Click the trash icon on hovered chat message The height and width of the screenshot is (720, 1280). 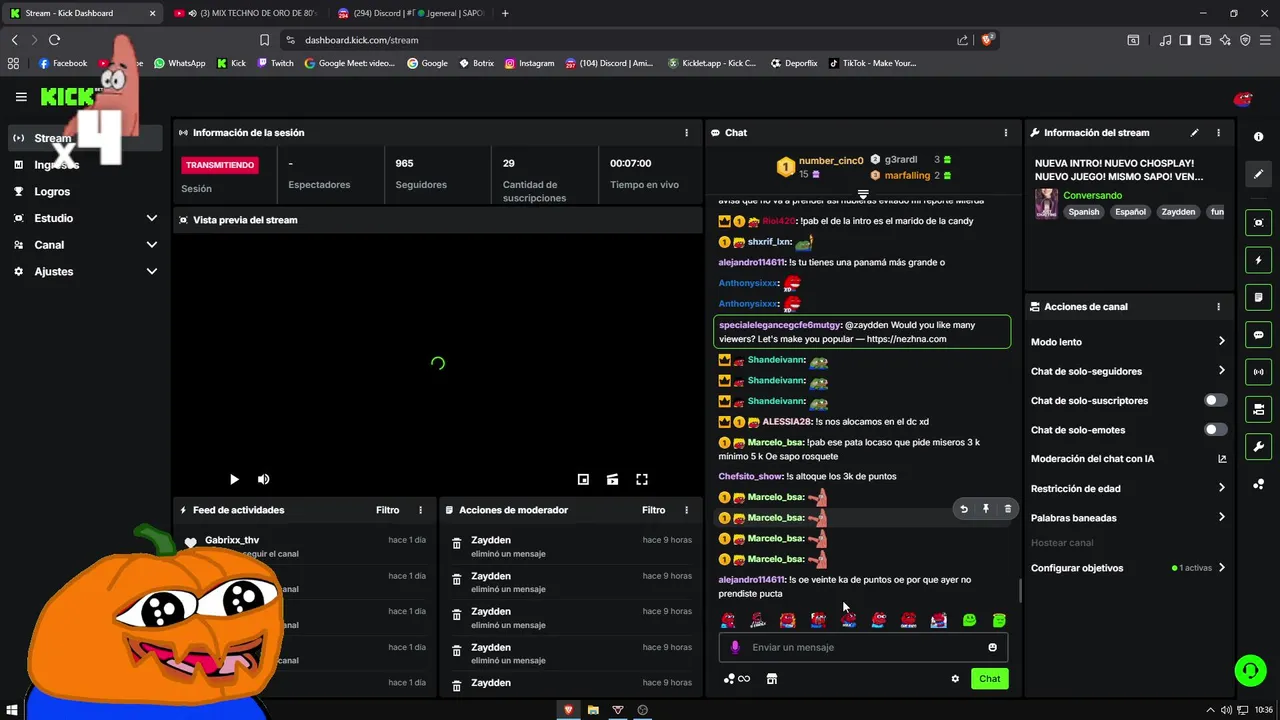(x=1007, y=509)
